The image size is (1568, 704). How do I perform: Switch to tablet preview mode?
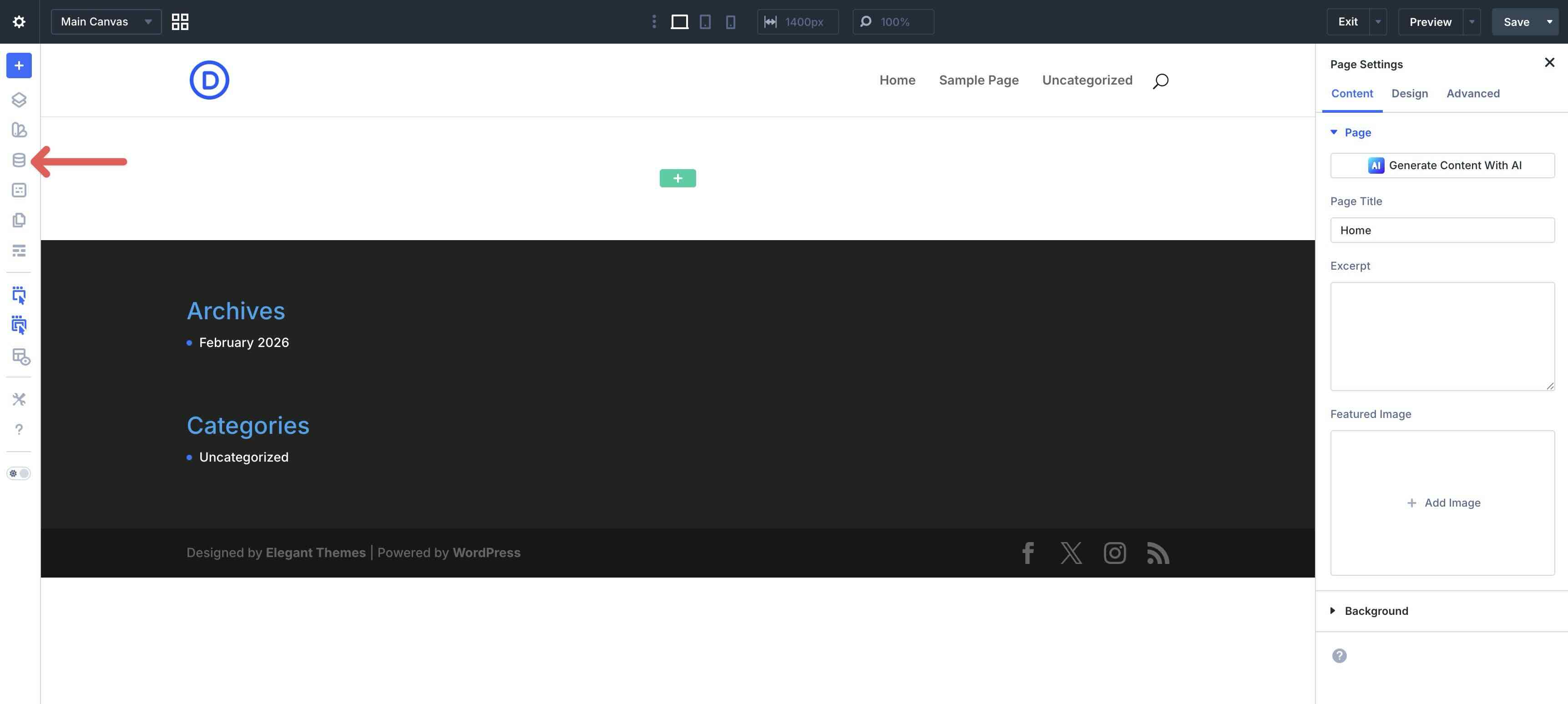click(705, 21)
